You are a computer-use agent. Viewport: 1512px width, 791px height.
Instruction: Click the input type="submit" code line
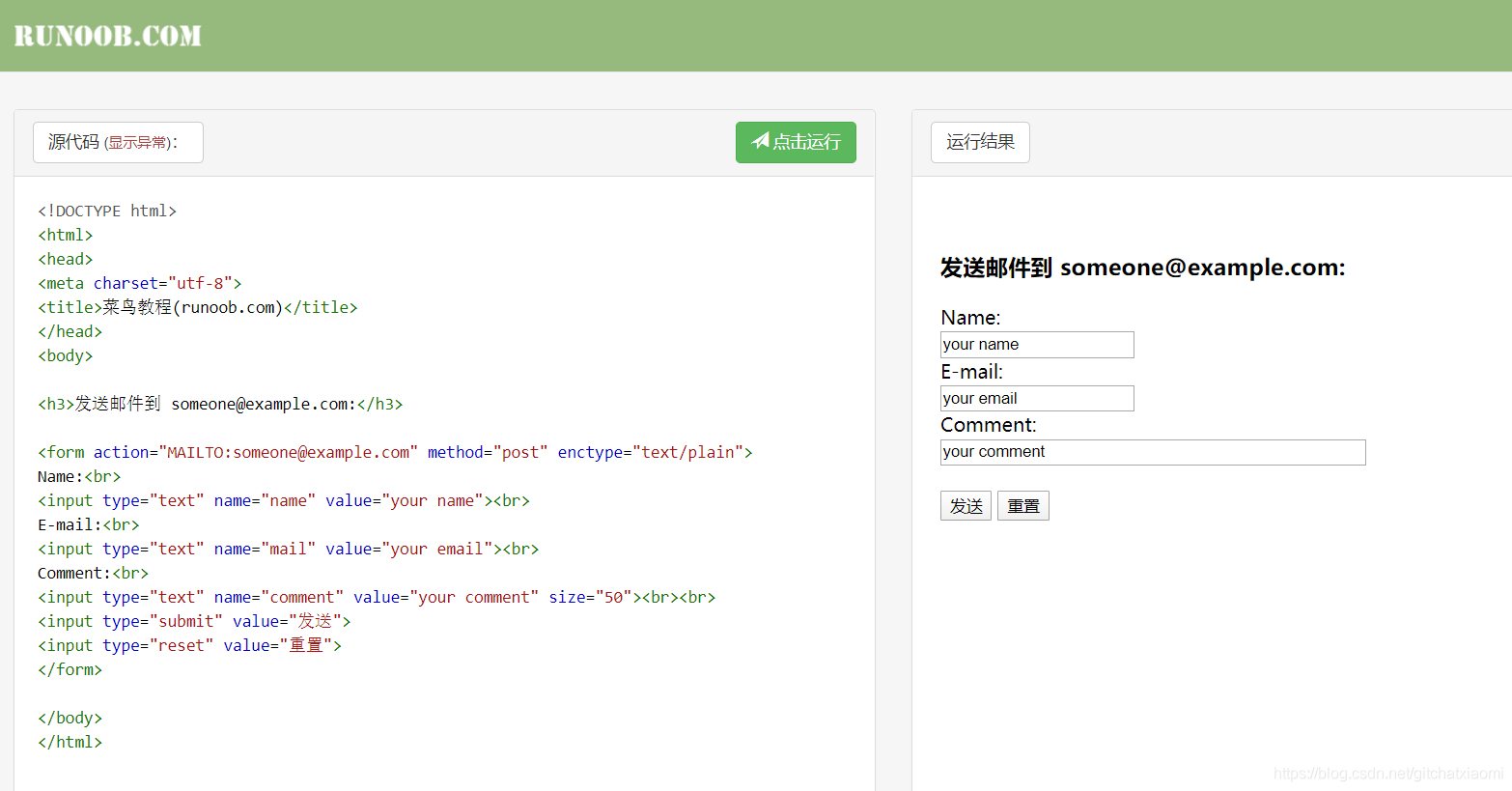(x=194, y=621)
